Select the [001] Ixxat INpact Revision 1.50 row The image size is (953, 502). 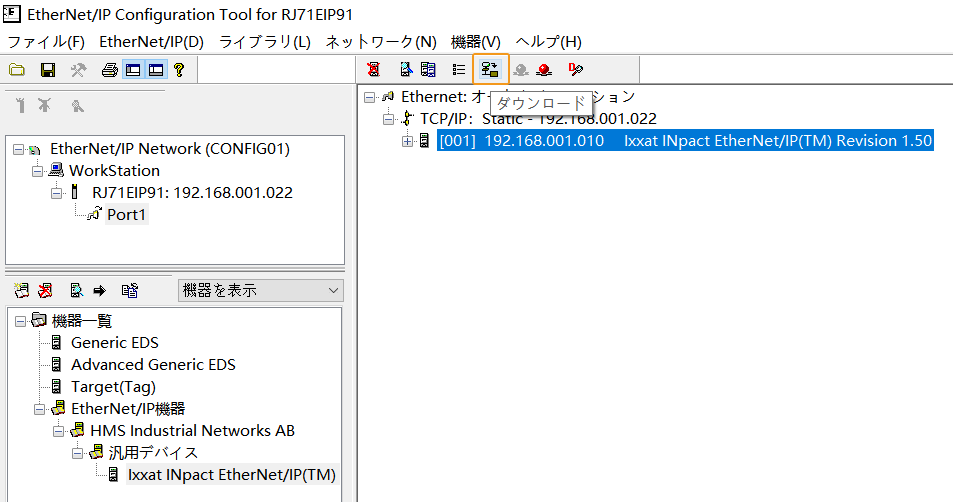[685, 141]
